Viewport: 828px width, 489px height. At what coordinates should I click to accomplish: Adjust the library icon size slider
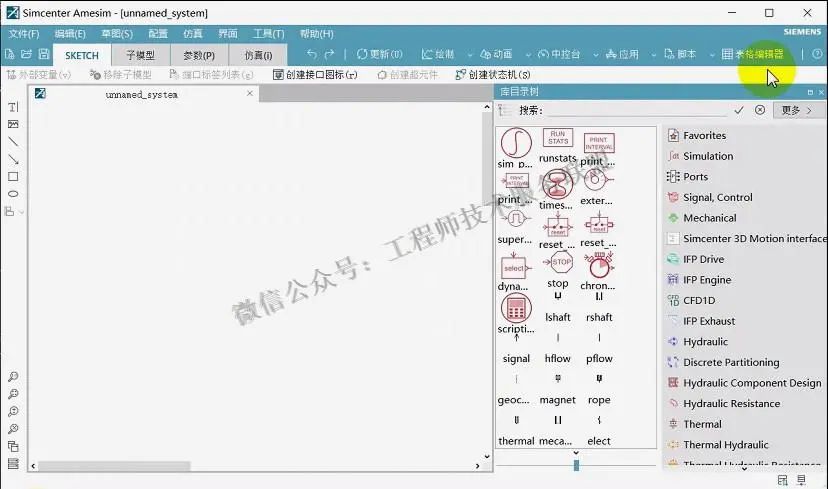576,465
